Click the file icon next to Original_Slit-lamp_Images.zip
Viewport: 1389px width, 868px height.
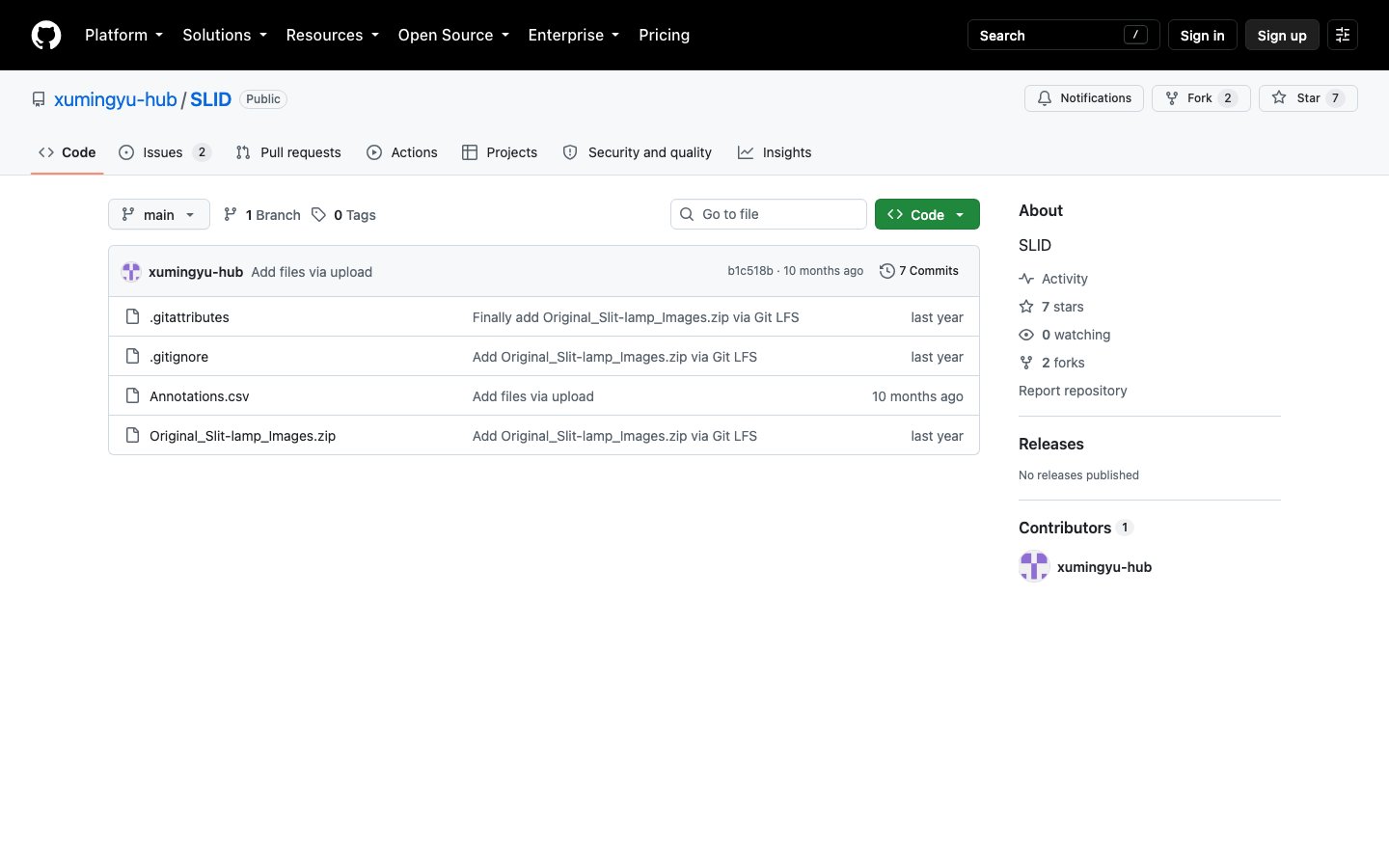[x=133, y=435]
